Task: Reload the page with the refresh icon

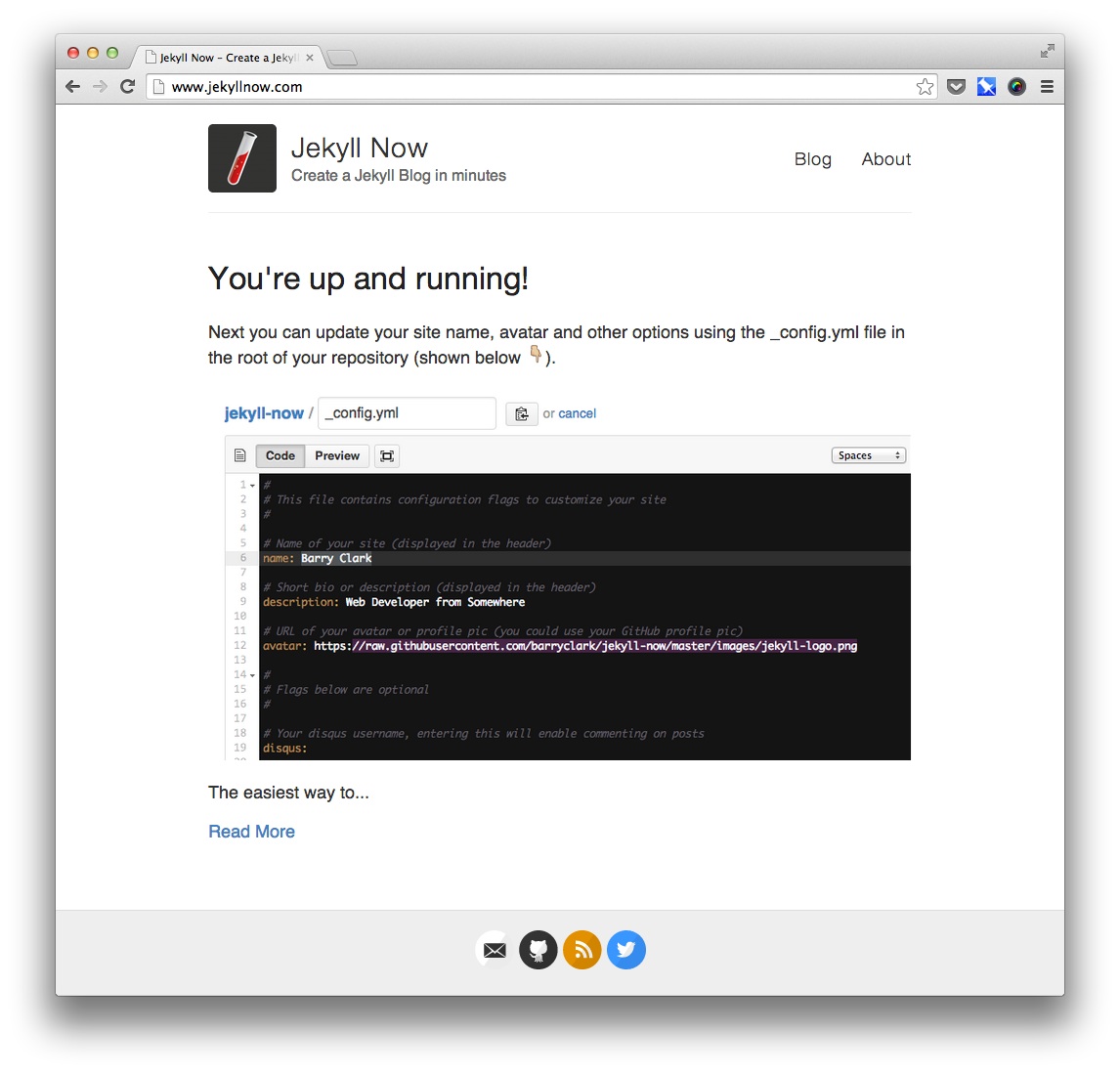Action: [128, 86]
